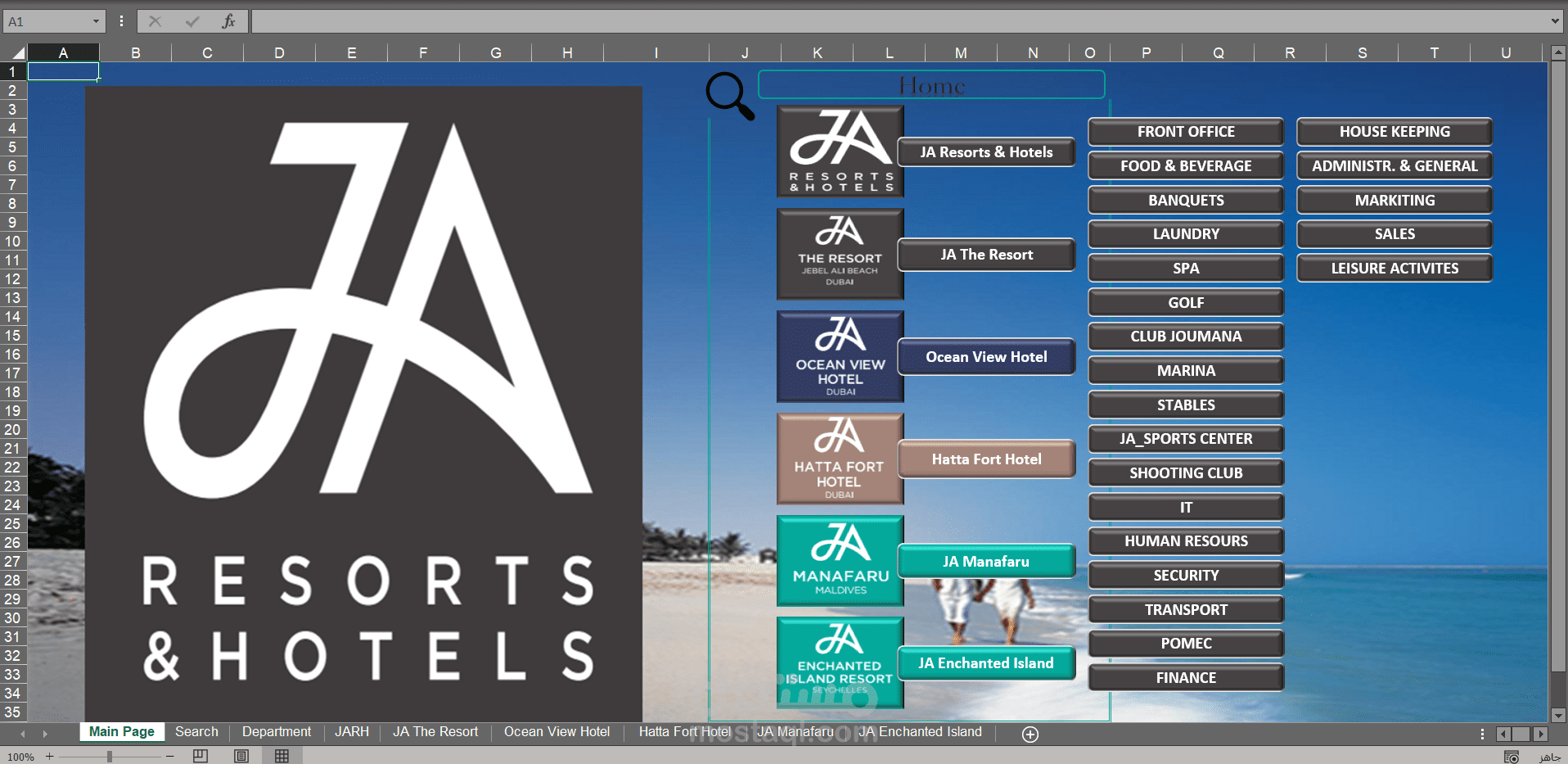Open the JA Resorts & Hotels button
The image size is (1568, 764).
pos(986,152)
